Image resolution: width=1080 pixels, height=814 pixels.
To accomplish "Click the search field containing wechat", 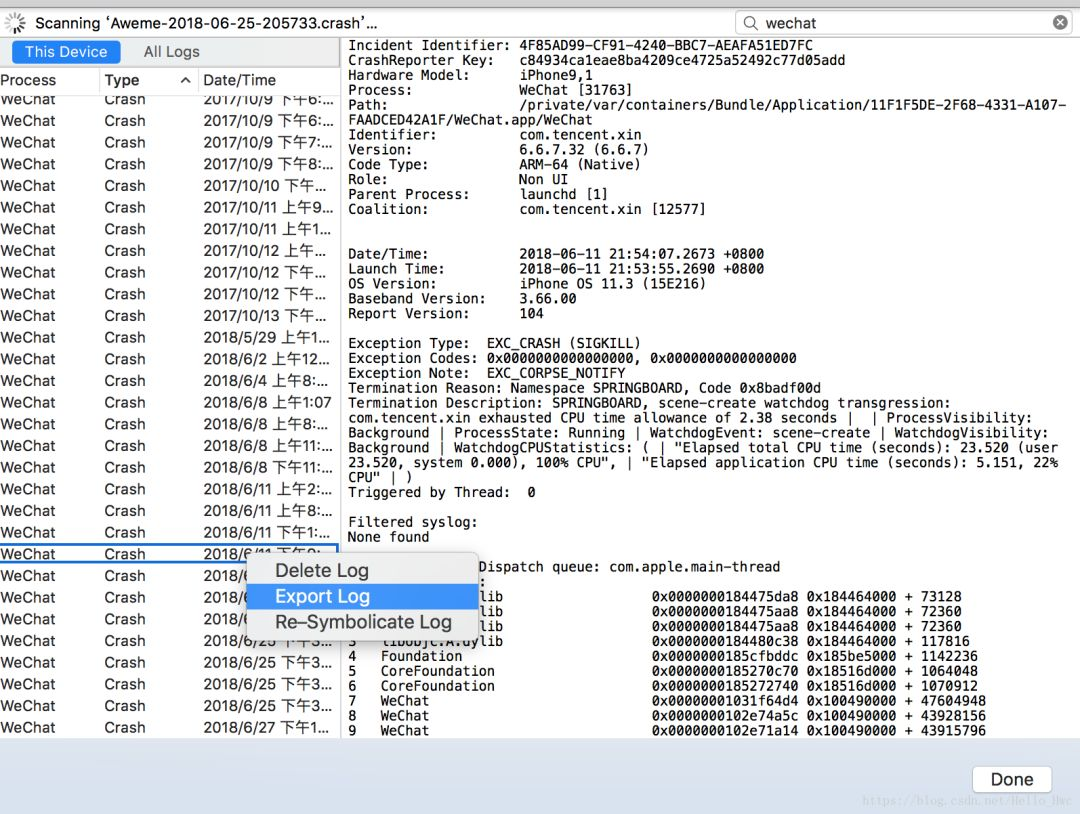I will tap(904, 23).
